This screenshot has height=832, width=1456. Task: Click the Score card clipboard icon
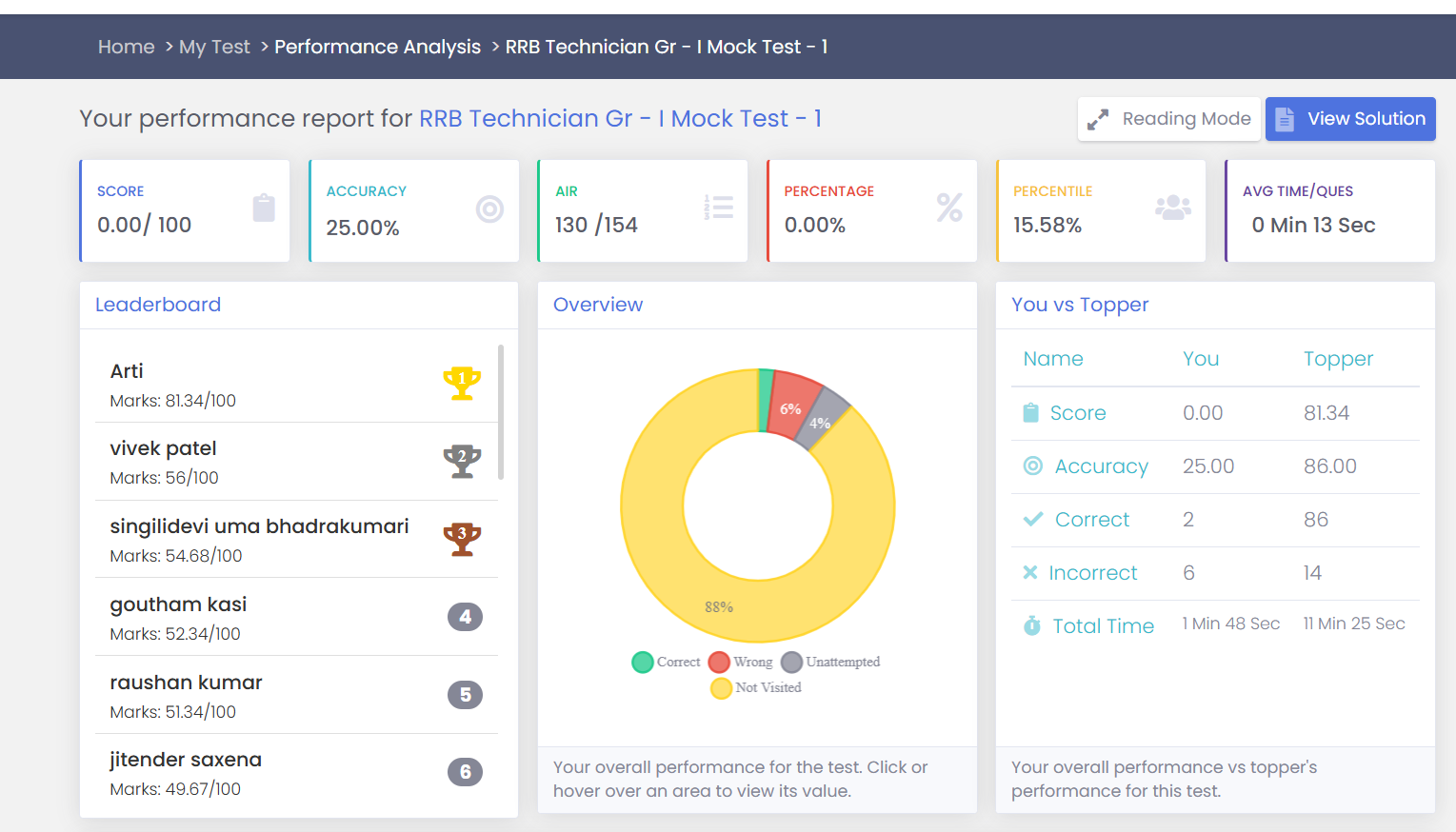[264, 208]
